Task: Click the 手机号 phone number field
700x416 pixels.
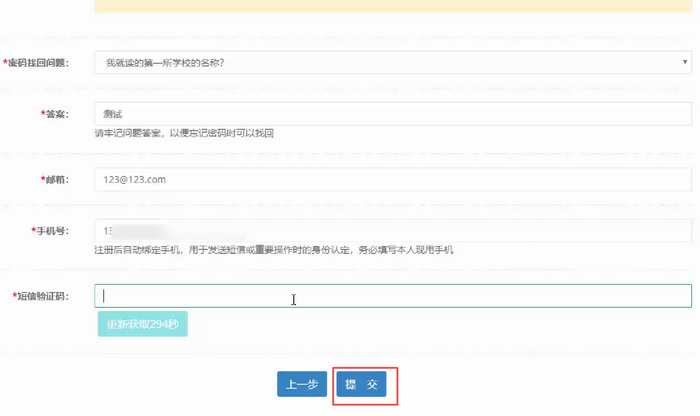Action: point(392,231)
